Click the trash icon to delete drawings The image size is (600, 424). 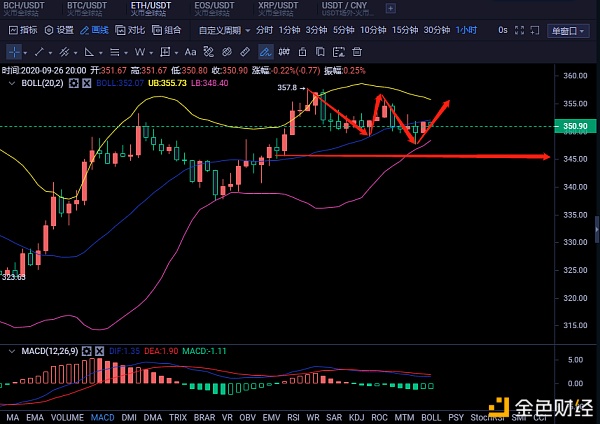[x=357, y=52]
